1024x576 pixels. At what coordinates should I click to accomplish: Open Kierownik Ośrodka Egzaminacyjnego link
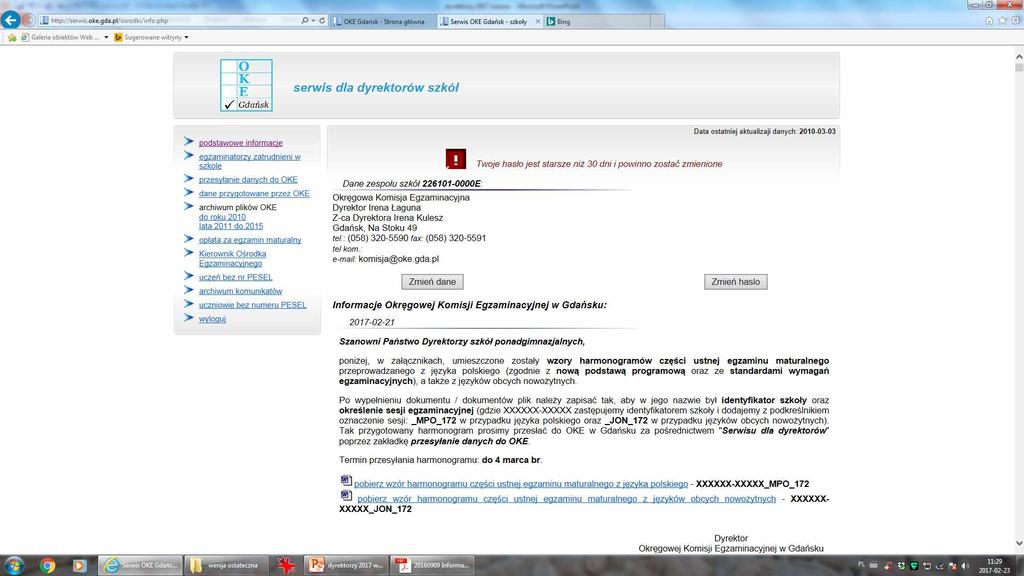232,259
